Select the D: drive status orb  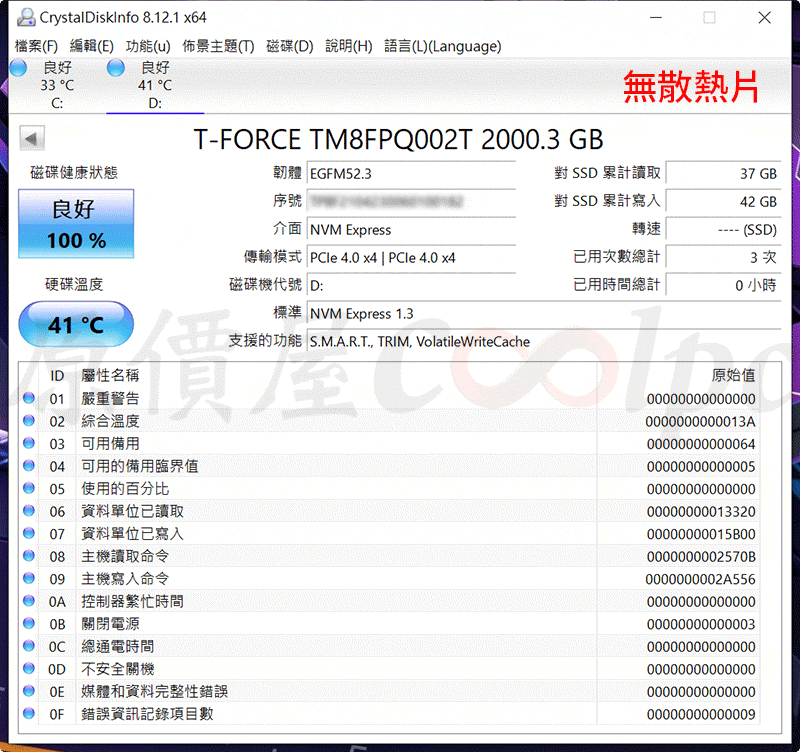click(116, 68)
